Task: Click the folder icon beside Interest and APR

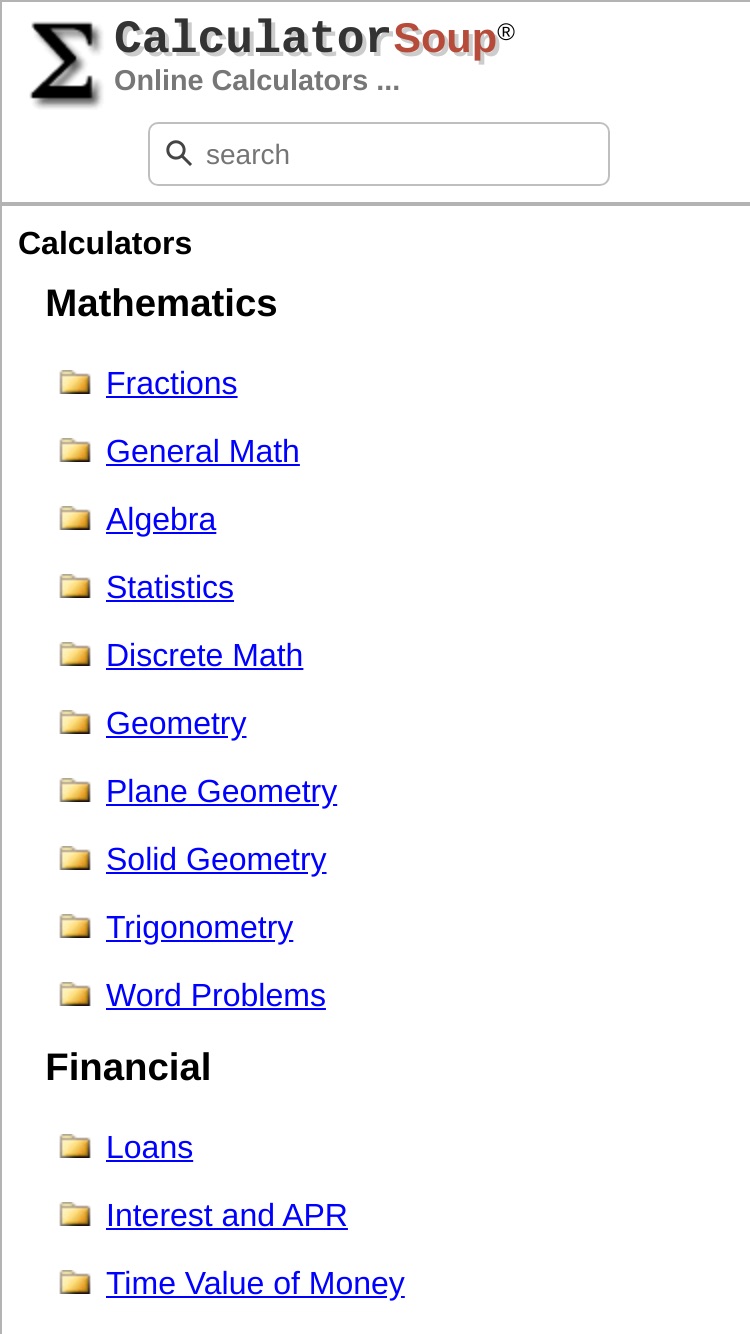Action: (x=75, y=1214)
